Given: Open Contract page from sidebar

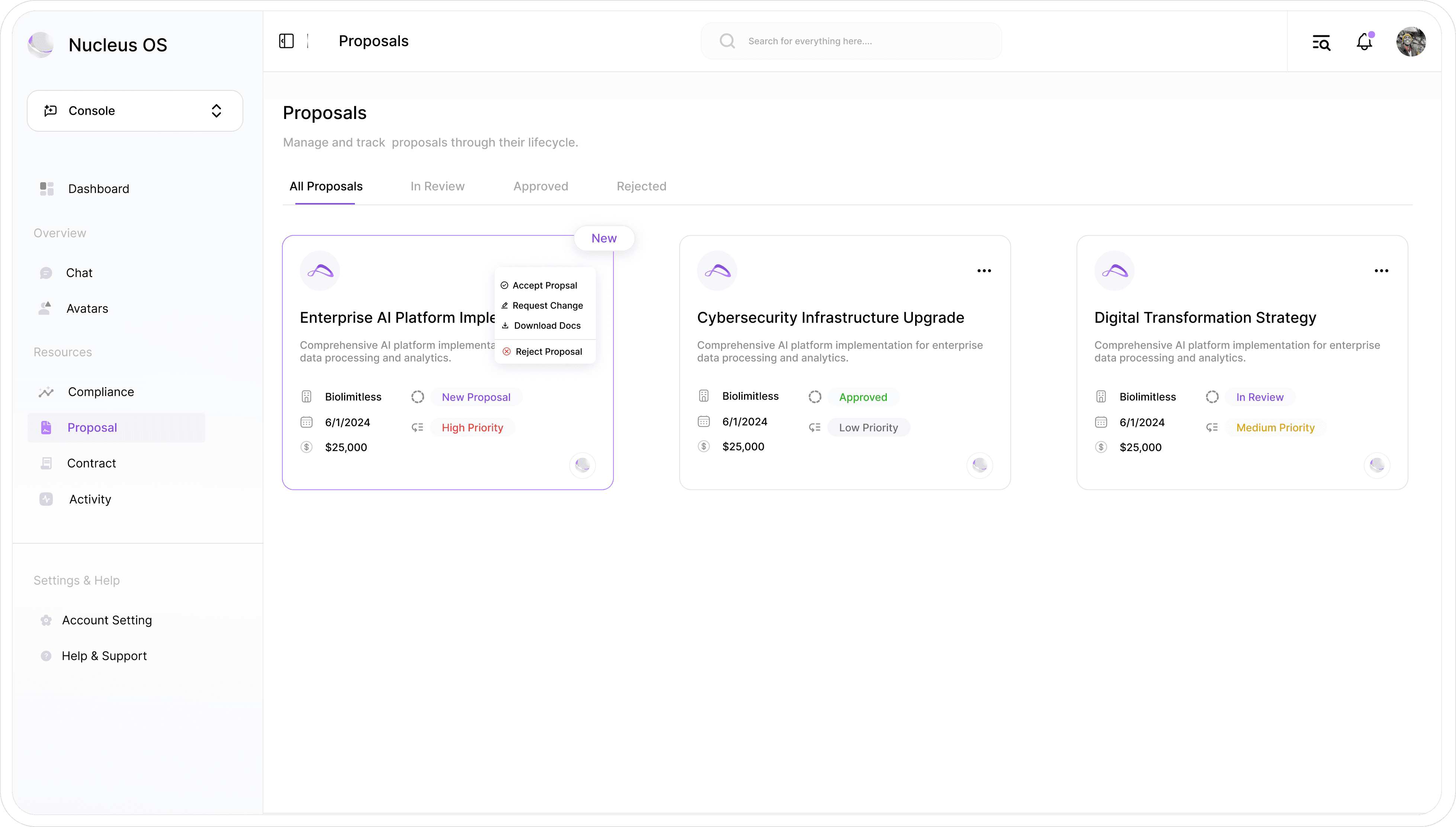Looking at the screenshot, I should 91,463.
